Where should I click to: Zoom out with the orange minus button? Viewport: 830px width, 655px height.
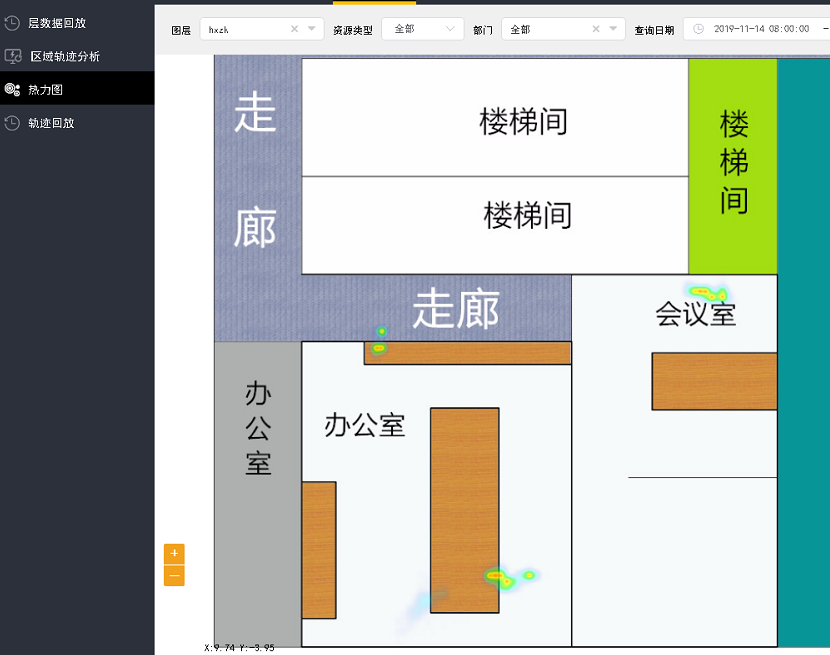[x=174, y=575]
